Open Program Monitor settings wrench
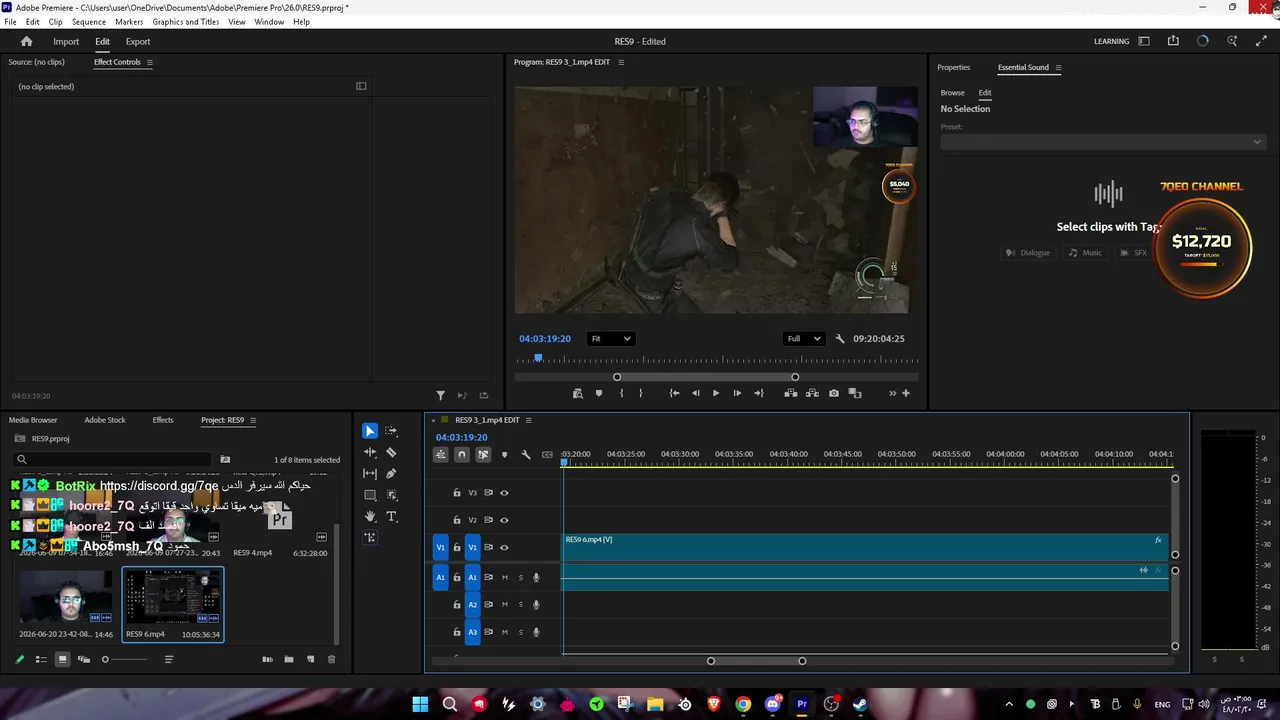 (x=840, y=339)
